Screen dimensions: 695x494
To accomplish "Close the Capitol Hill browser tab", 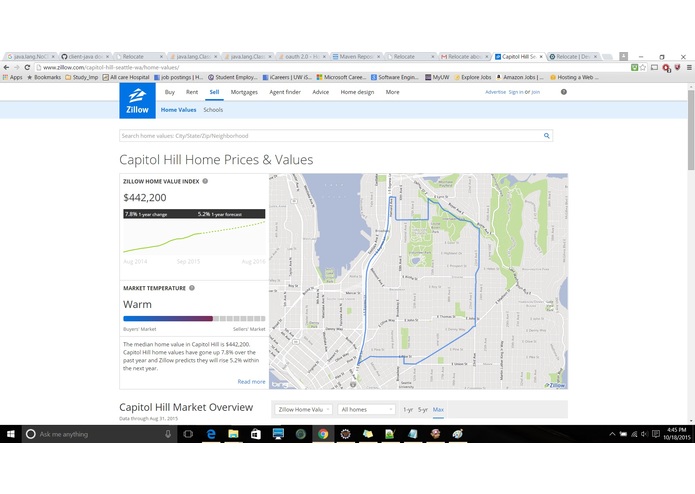I will [x=541, y=57].
